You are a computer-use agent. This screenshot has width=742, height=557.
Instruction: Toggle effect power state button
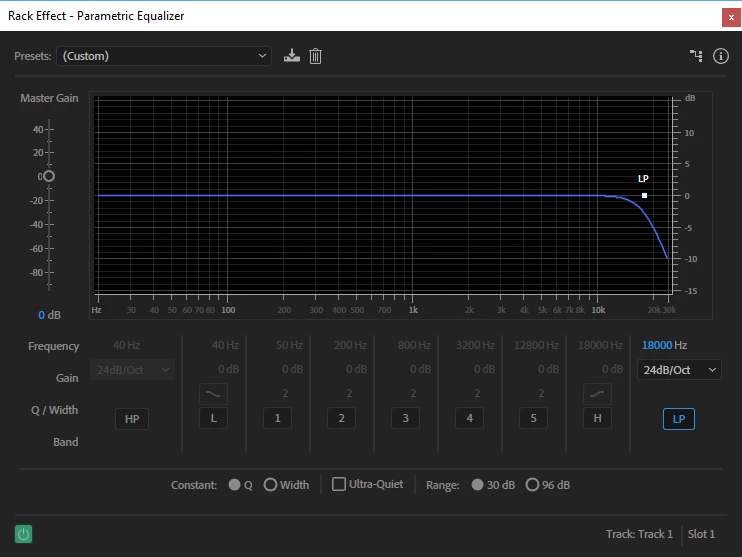click(24, 534)
